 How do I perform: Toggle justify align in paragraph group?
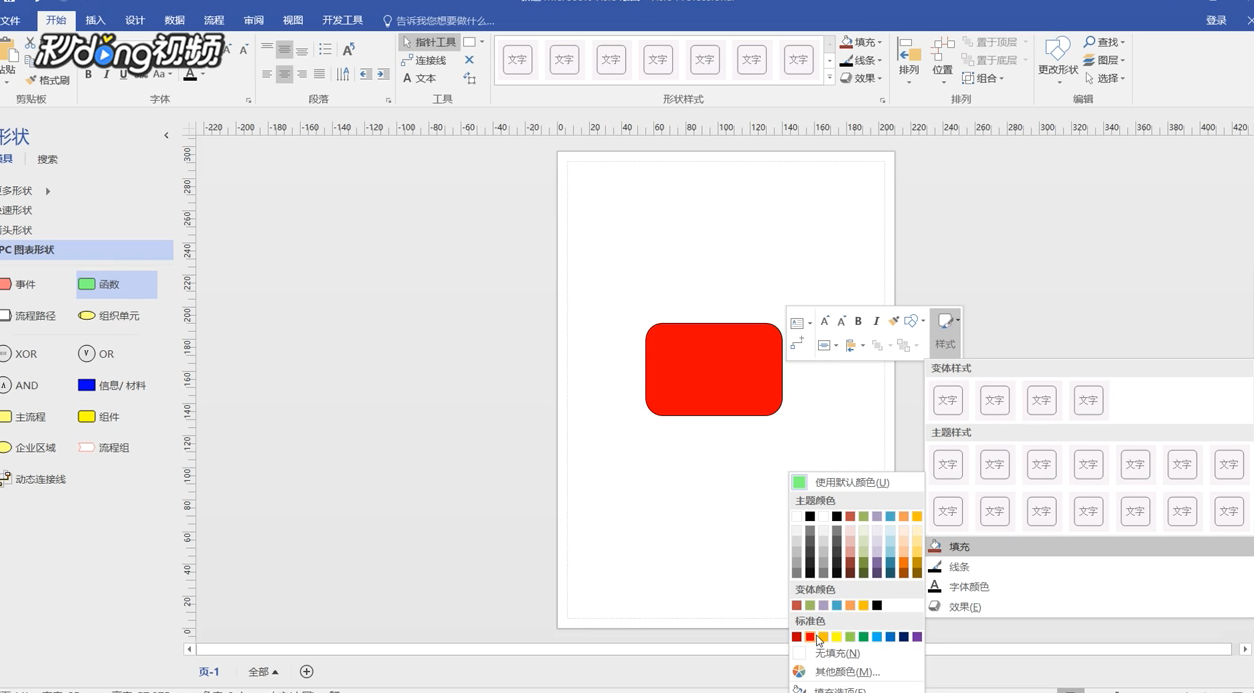pyautogui.click(x=319, y=74)
